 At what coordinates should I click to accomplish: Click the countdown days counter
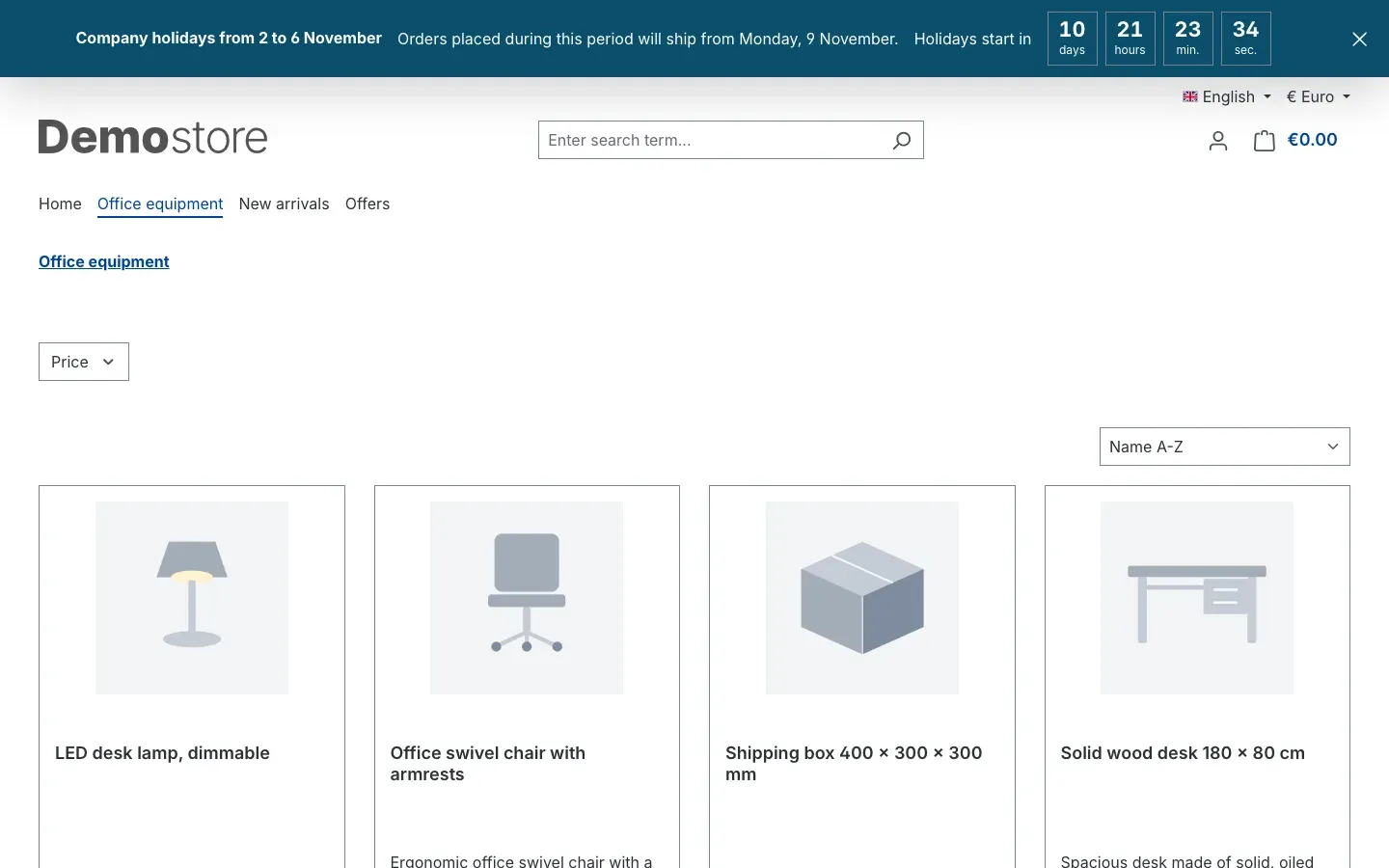(x=1073, y=39)
